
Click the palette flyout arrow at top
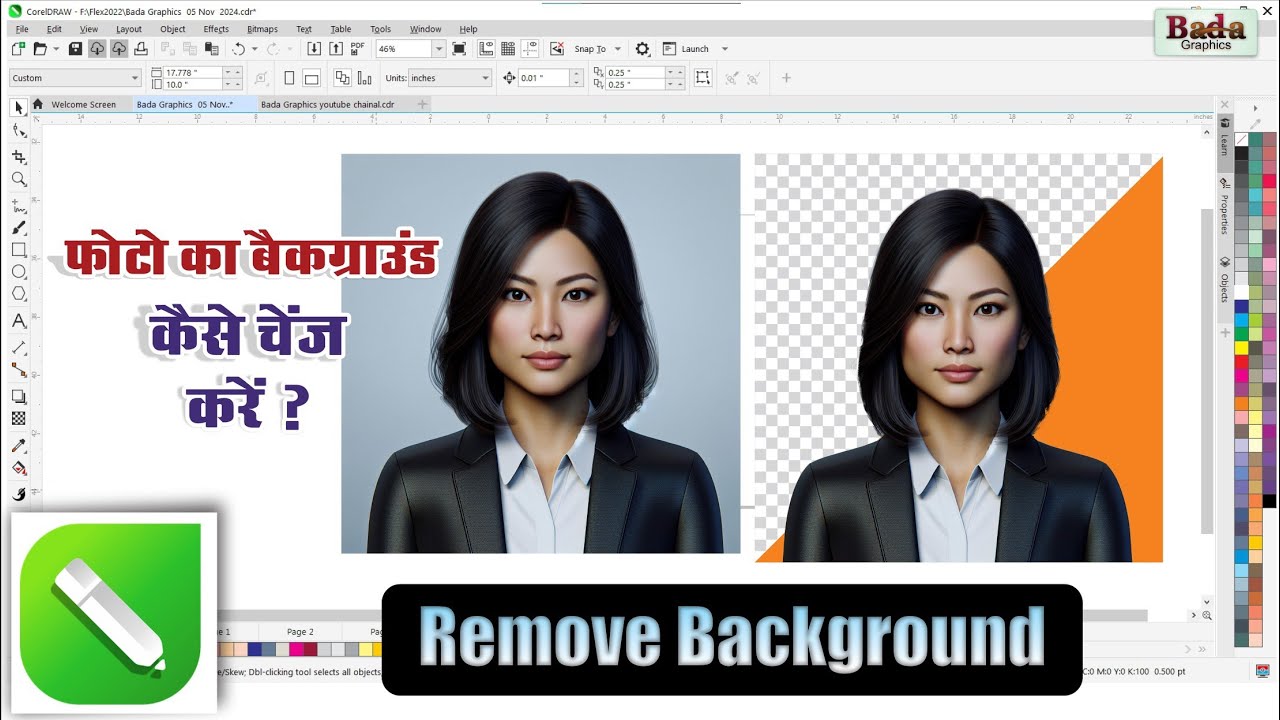pyautogui.click(x=1255, y=107)
